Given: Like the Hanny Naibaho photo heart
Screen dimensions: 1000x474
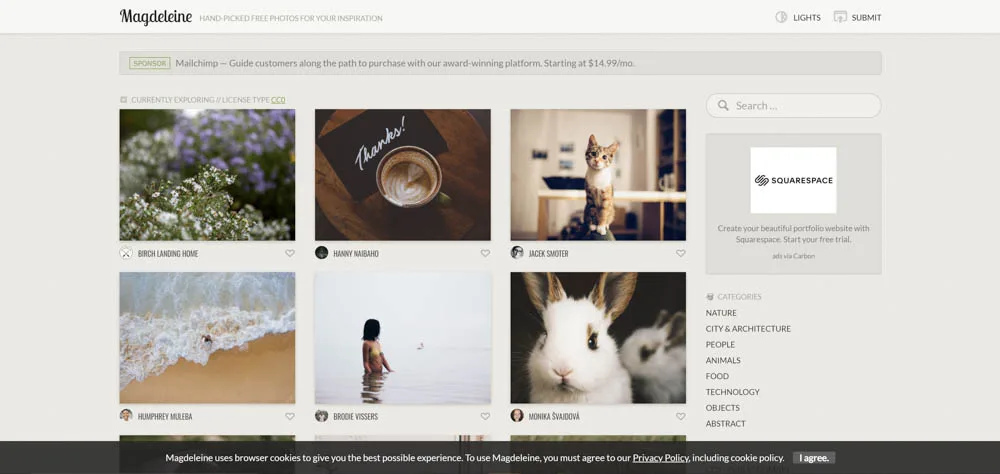Looking at the screenshot, I should [485, 253].
